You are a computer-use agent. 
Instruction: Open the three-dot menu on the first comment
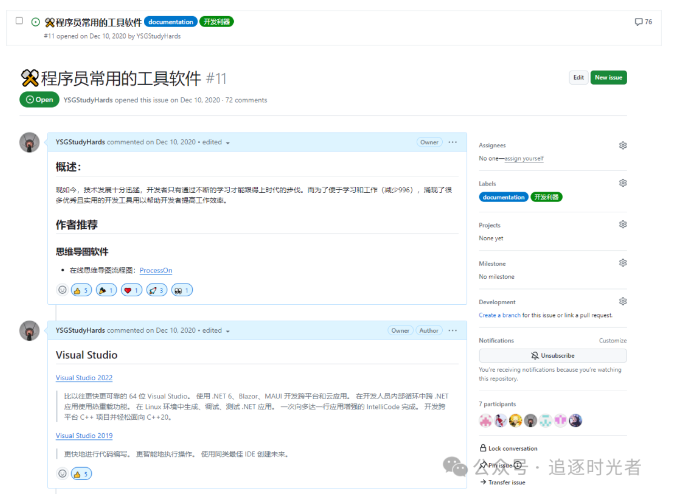coord(453,142)
